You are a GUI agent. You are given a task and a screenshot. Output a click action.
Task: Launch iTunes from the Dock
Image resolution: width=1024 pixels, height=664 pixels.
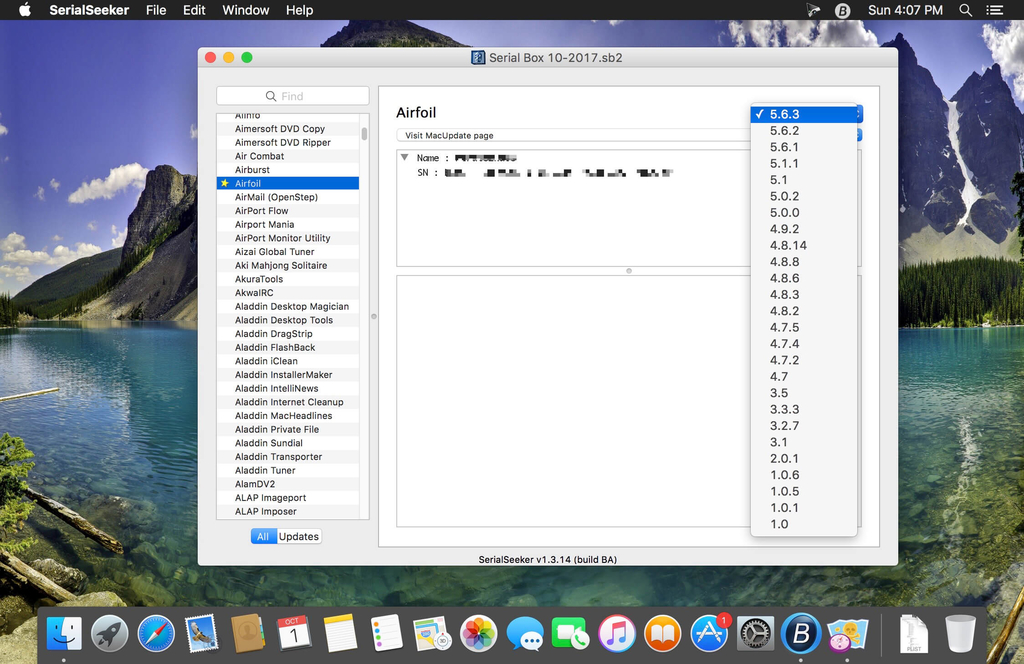pos(617,633)
